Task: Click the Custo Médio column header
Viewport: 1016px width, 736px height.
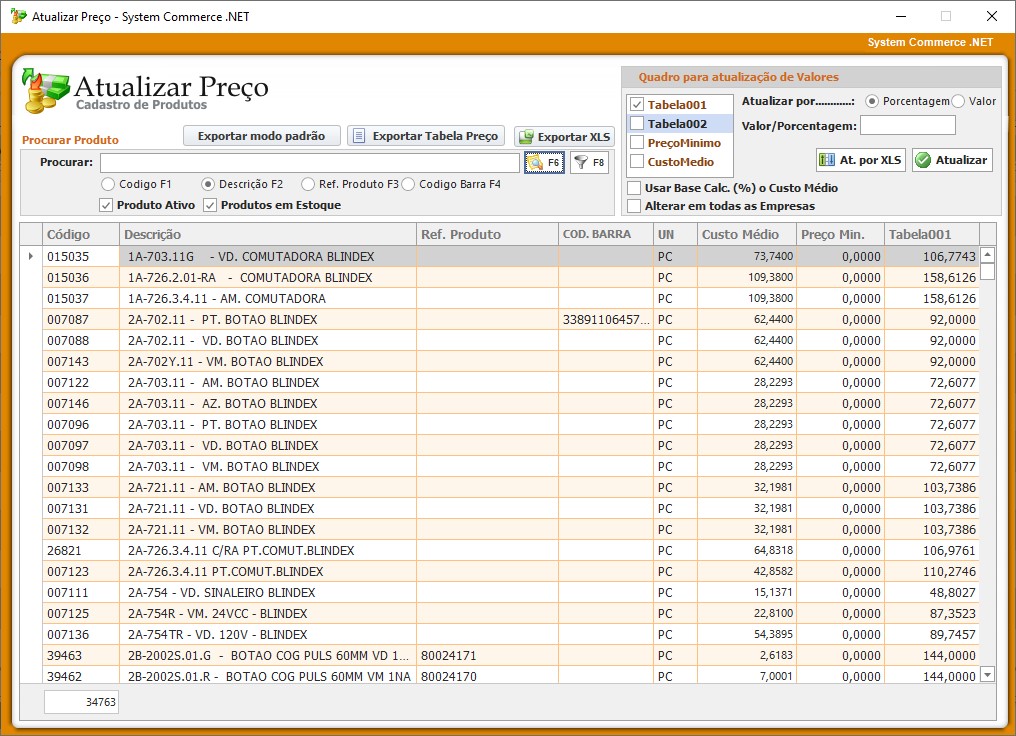Action: [745, 234]
